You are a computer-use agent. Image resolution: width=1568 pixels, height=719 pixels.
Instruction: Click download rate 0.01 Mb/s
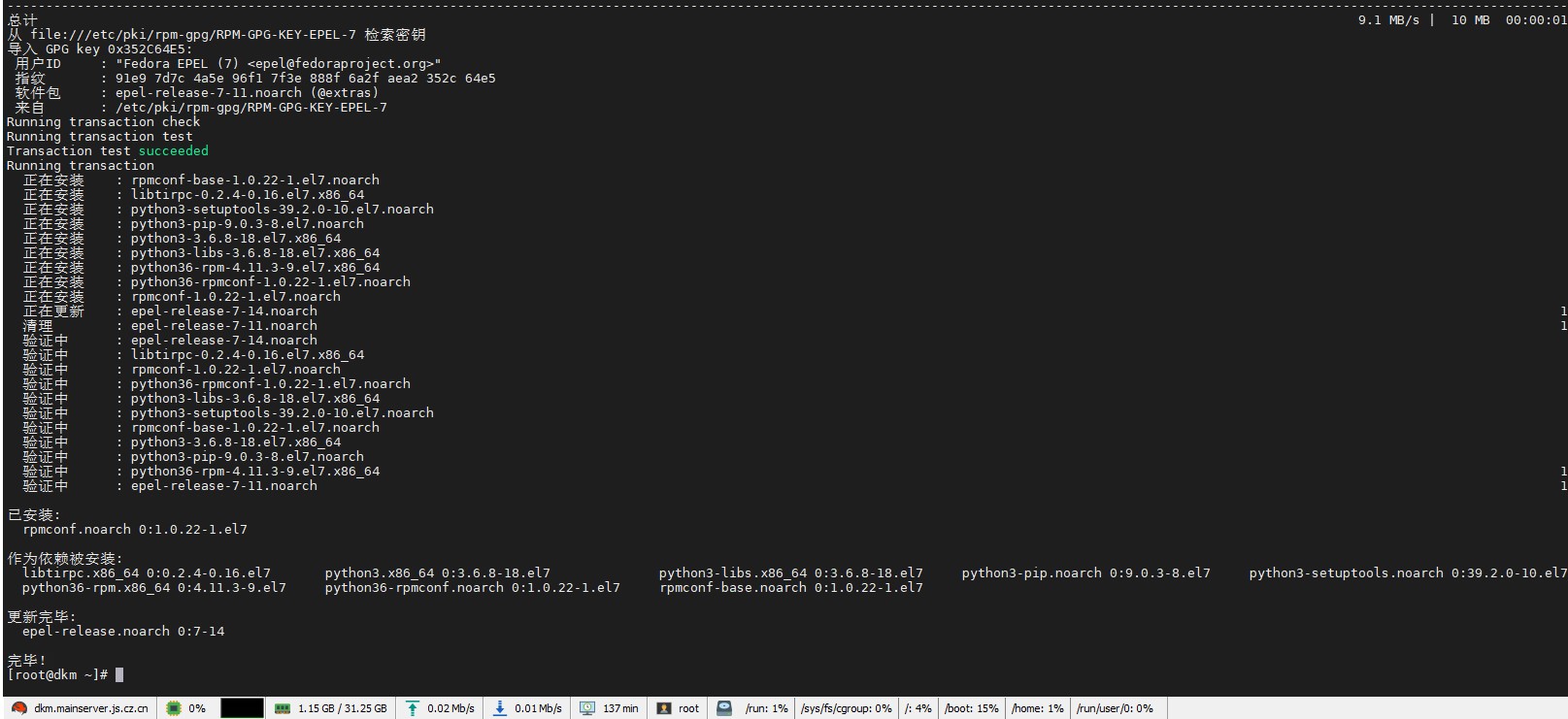point(538,708)
